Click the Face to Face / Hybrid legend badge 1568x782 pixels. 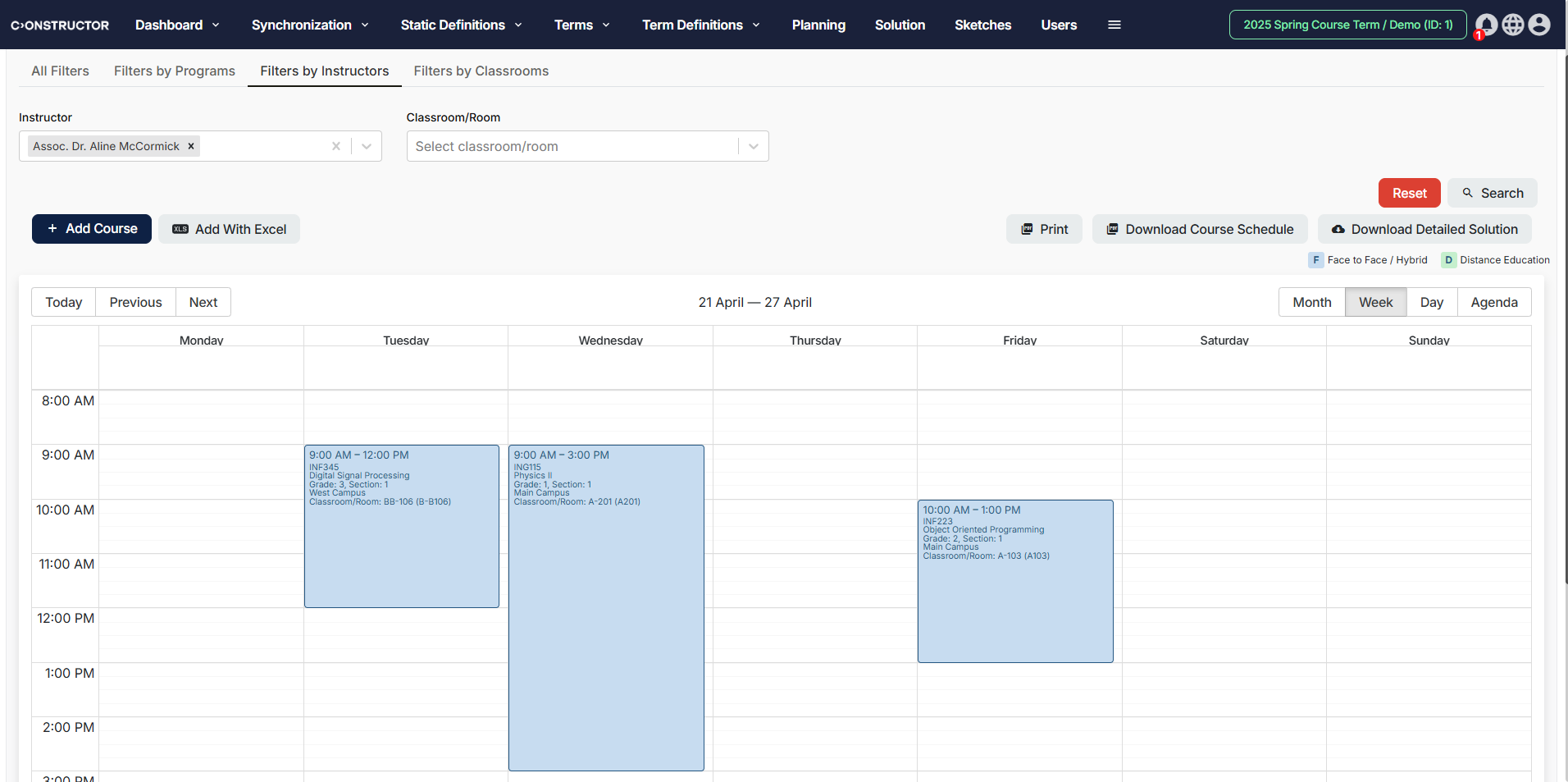[x=1315, y=259]
